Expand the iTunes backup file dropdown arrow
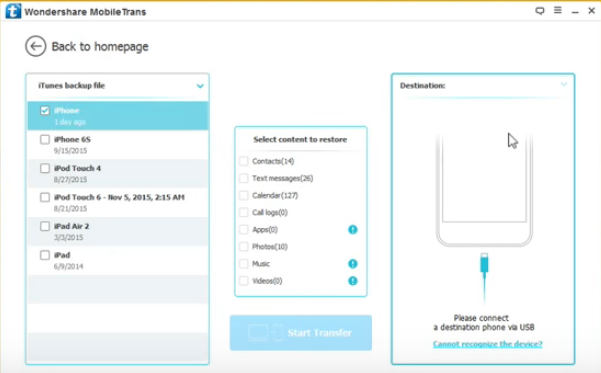 coord(200,86)
